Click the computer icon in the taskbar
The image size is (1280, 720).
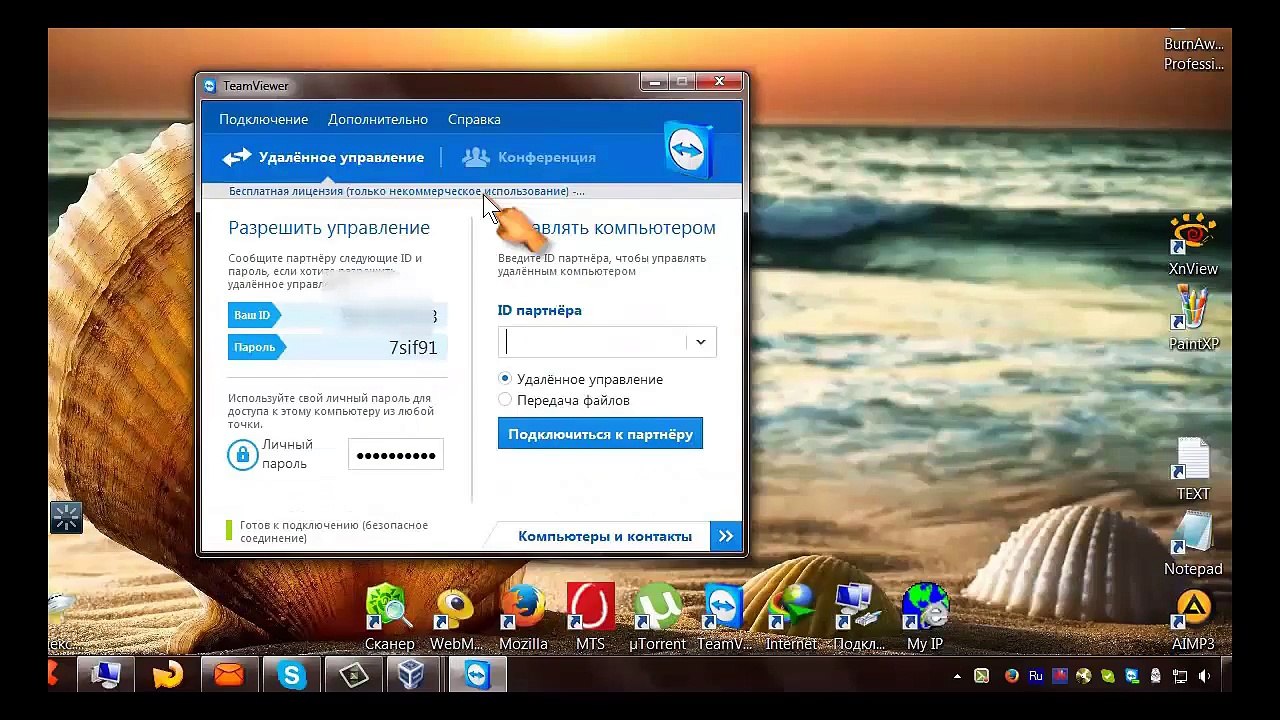coord(105,676)
